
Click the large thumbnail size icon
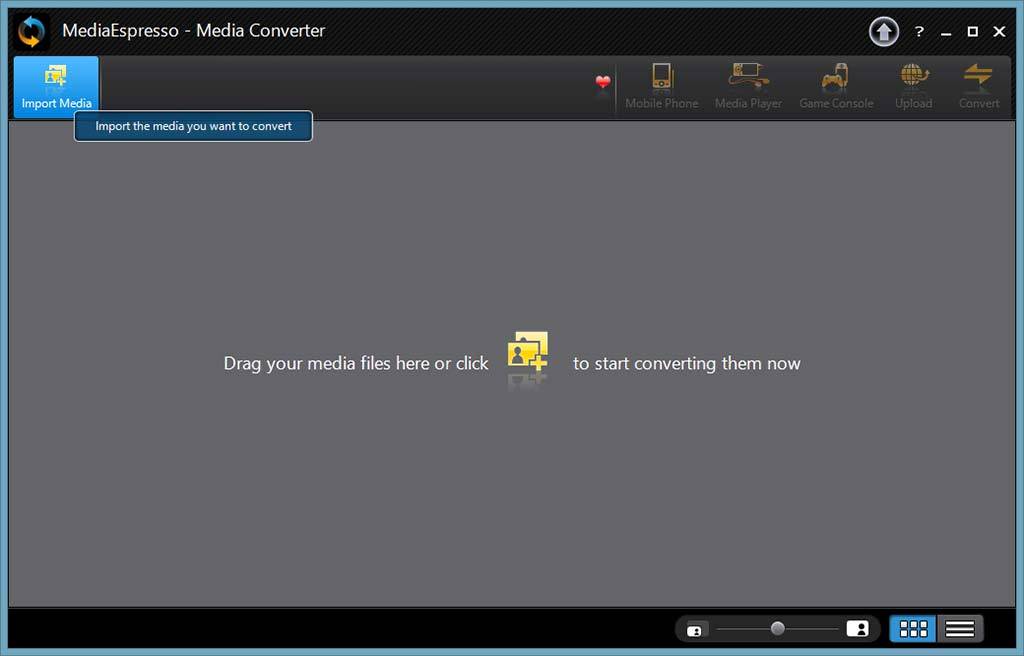[857, 629]
